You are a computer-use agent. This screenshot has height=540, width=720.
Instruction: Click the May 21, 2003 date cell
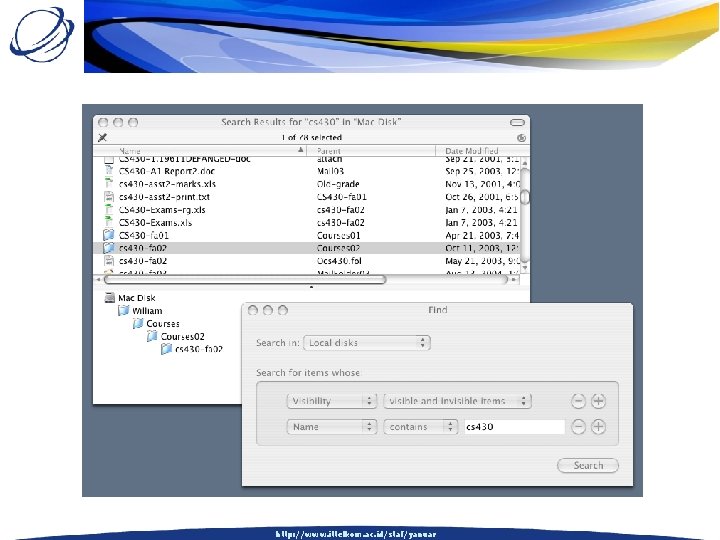click(482, 261)
